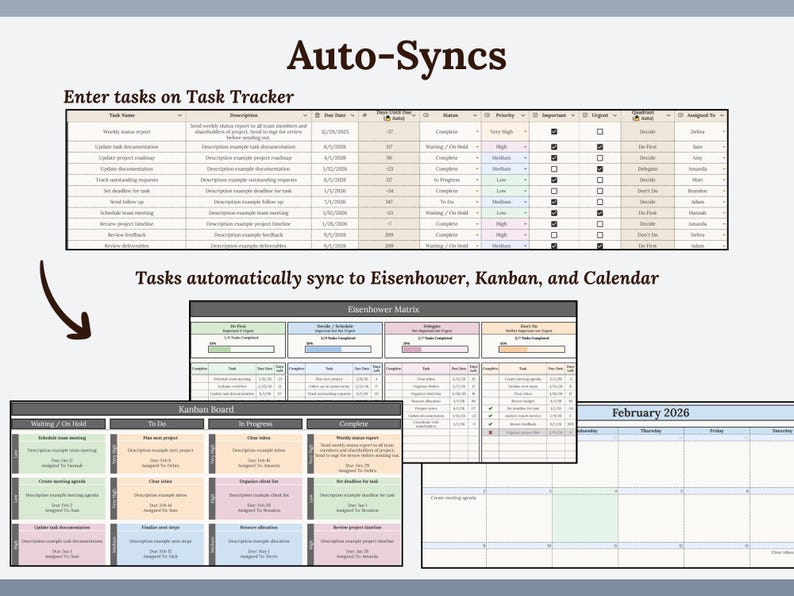Click the 'Description example project roadmap' cell
The image size is (794, 596).
249,158
